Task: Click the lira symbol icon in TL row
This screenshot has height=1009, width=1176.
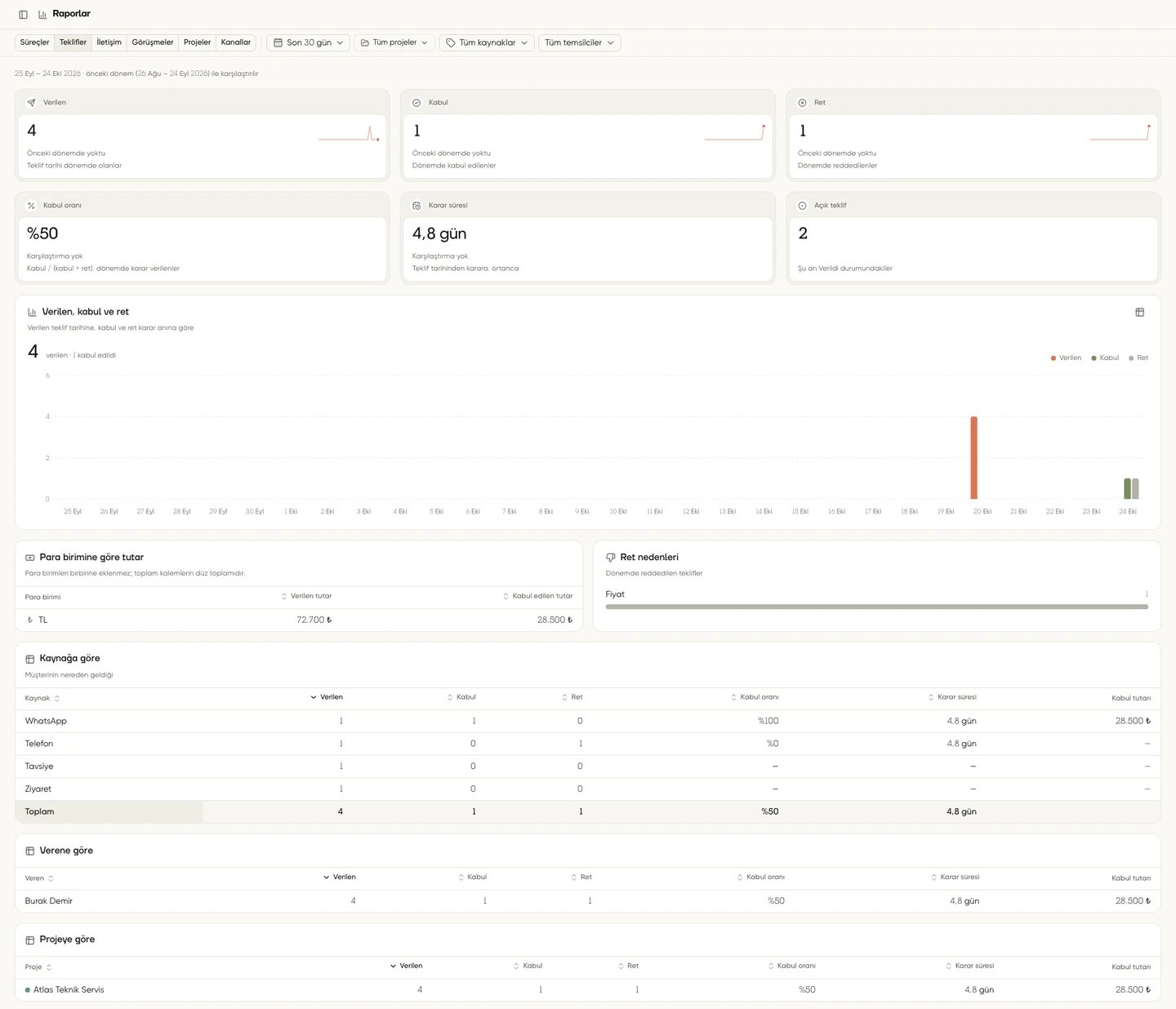Action: 30,620
